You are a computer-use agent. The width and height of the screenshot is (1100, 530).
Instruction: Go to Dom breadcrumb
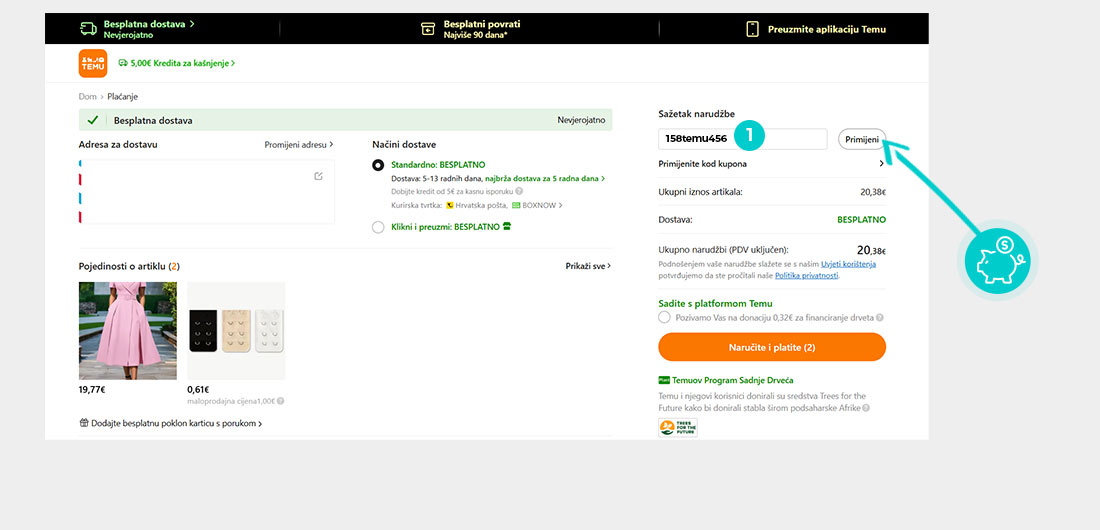pos(87,96)
